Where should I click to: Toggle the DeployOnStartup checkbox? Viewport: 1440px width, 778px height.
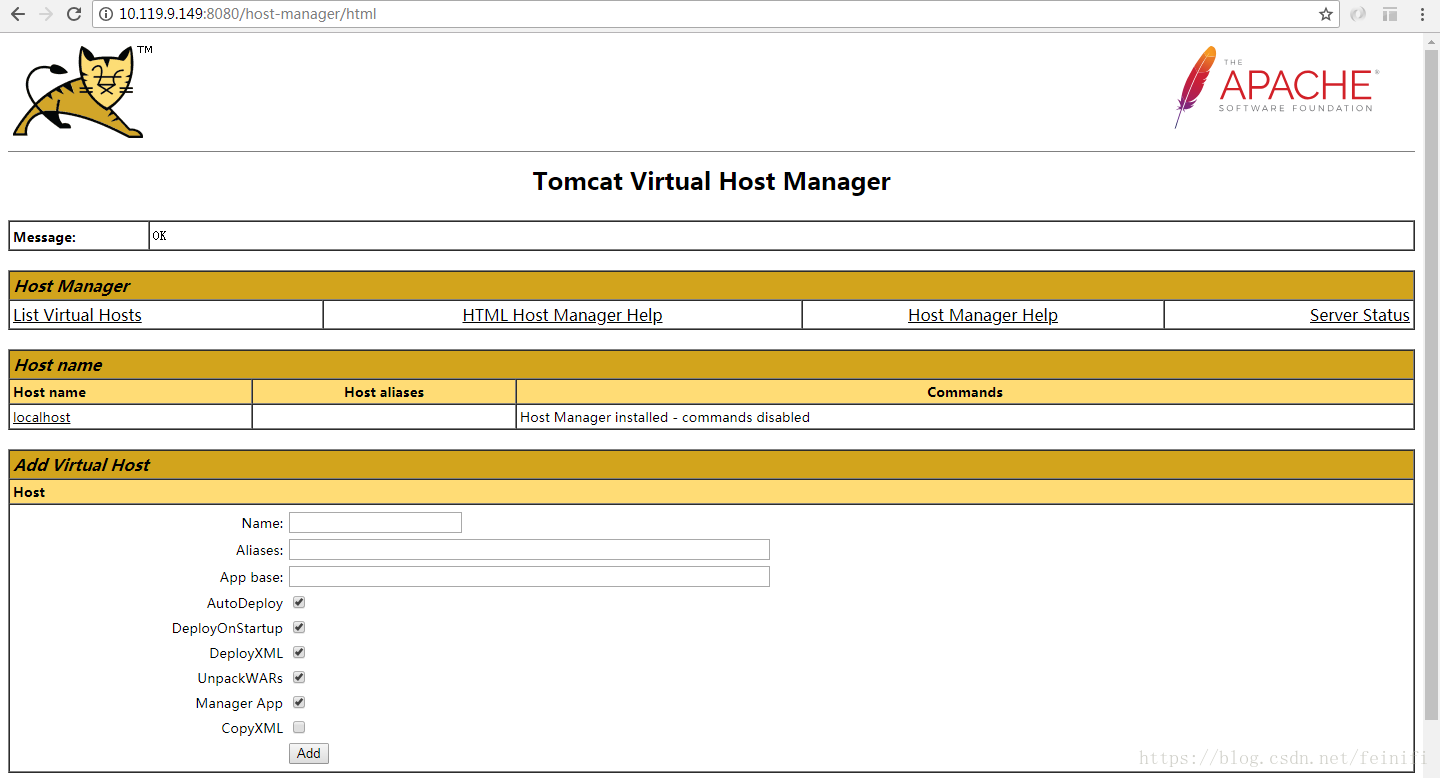click(x=299, y=628)
